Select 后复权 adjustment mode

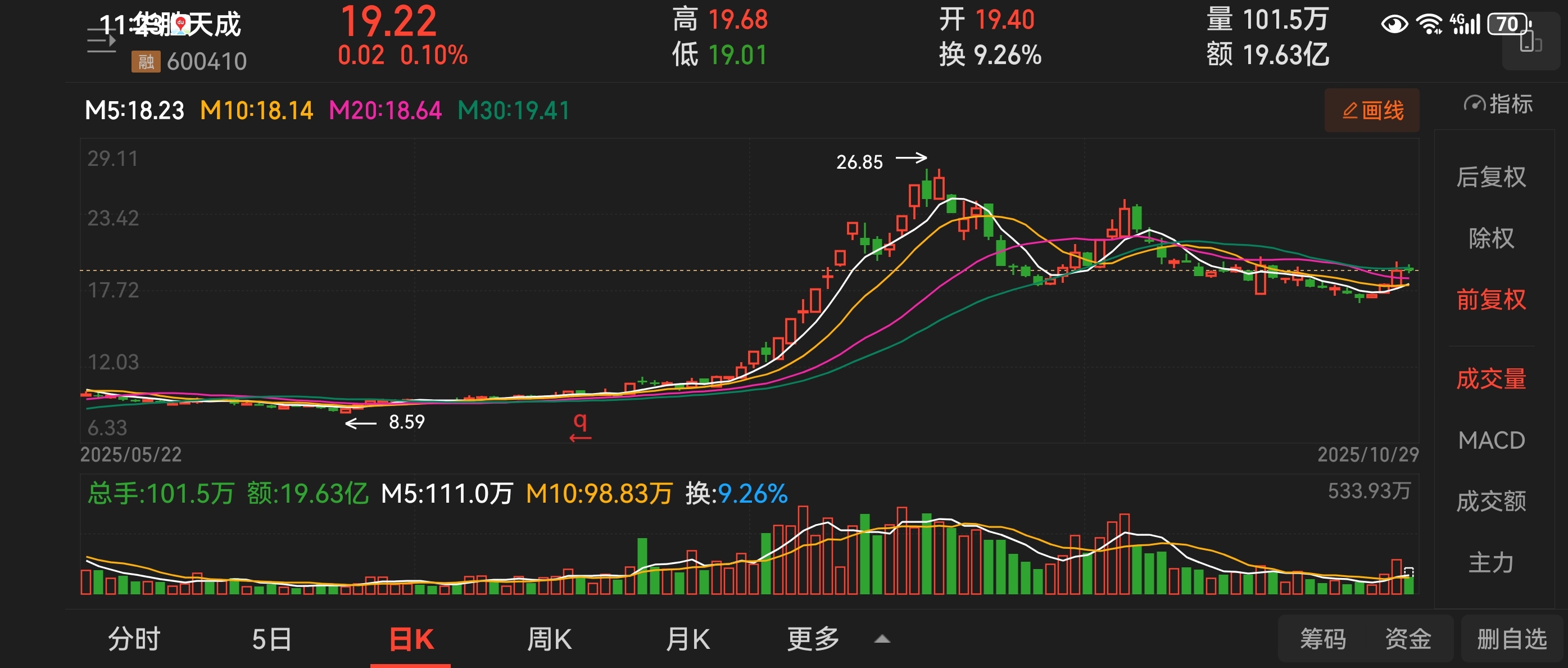click(x=1490, y=177)
